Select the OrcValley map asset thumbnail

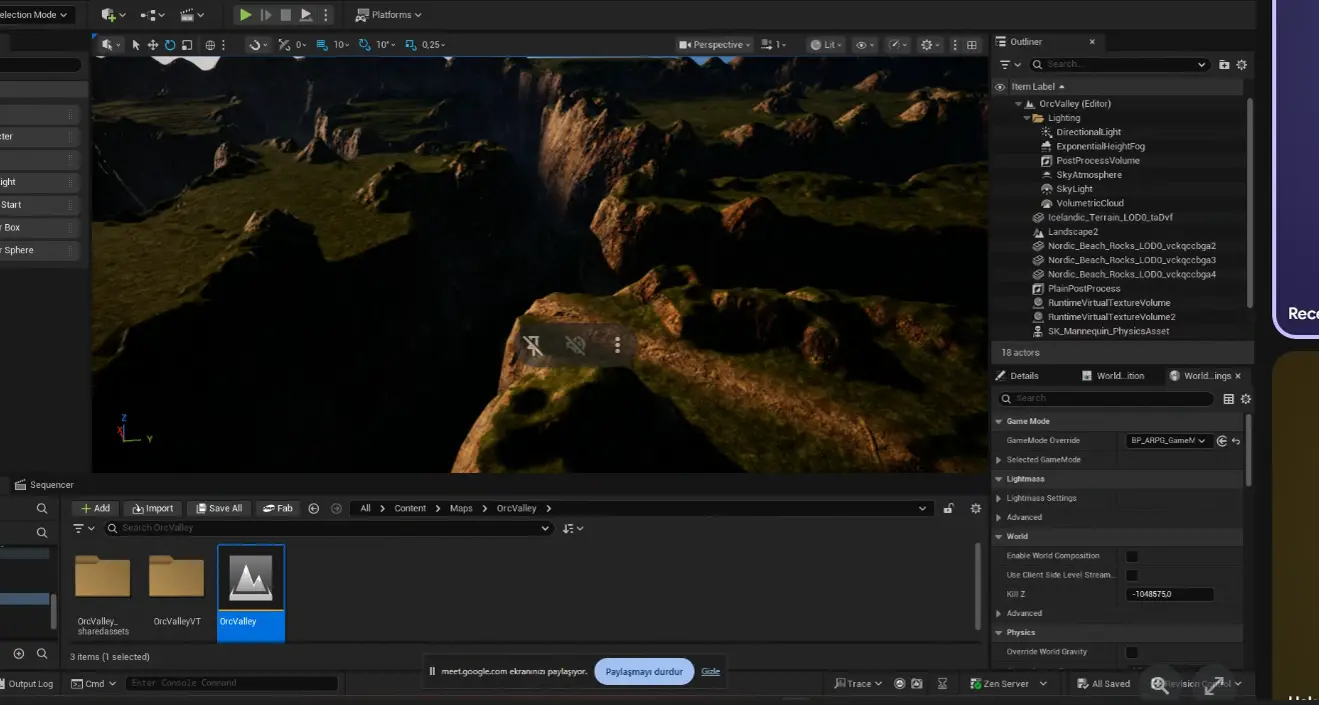coord(251,580)
